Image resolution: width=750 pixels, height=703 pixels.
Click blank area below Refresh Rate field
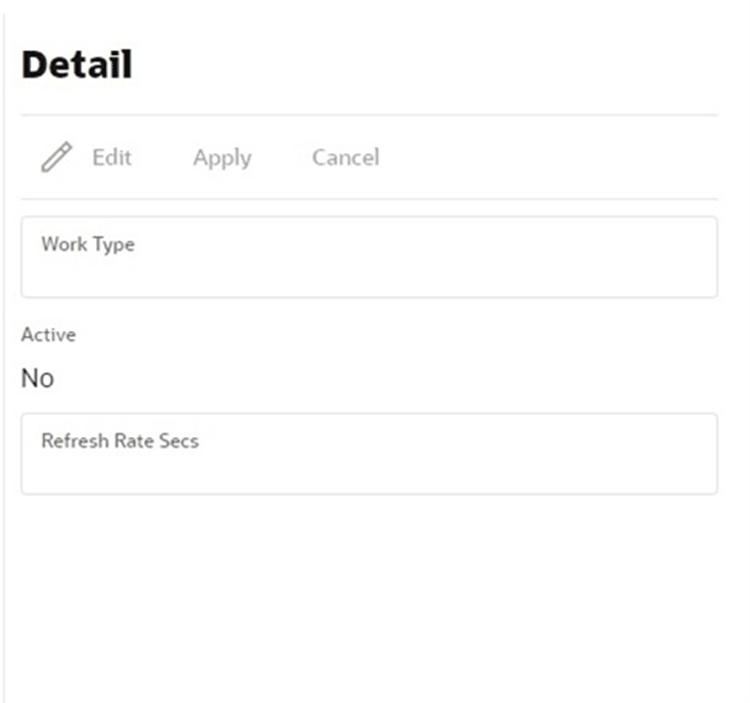tap(369, 598)
